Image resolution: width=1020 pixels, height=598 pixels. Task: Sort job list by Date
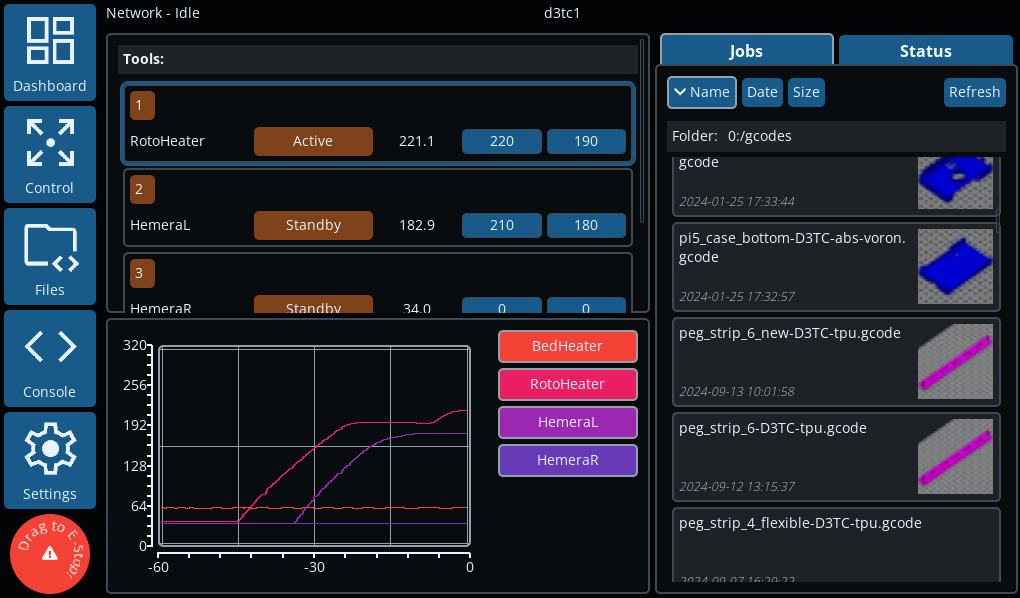point(762,92)
